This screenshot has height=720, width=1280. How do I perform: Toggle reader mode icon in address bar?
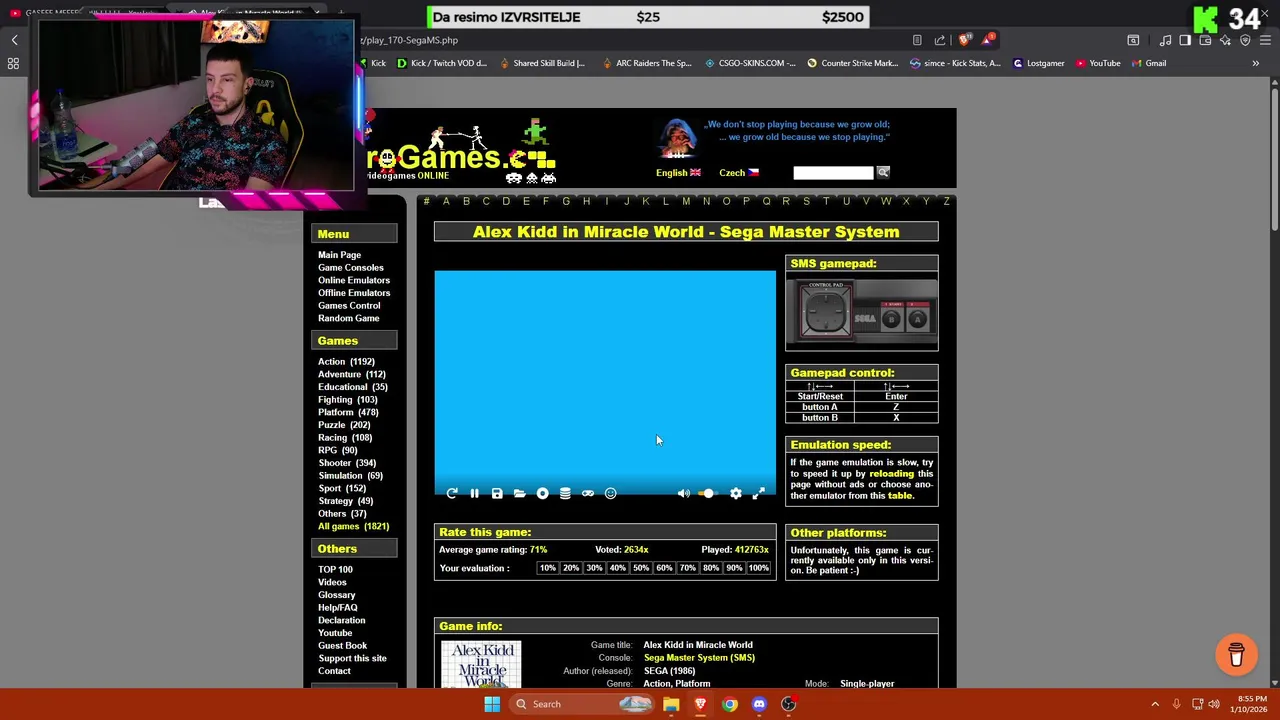pyautogui.click(x=917, y=40)
